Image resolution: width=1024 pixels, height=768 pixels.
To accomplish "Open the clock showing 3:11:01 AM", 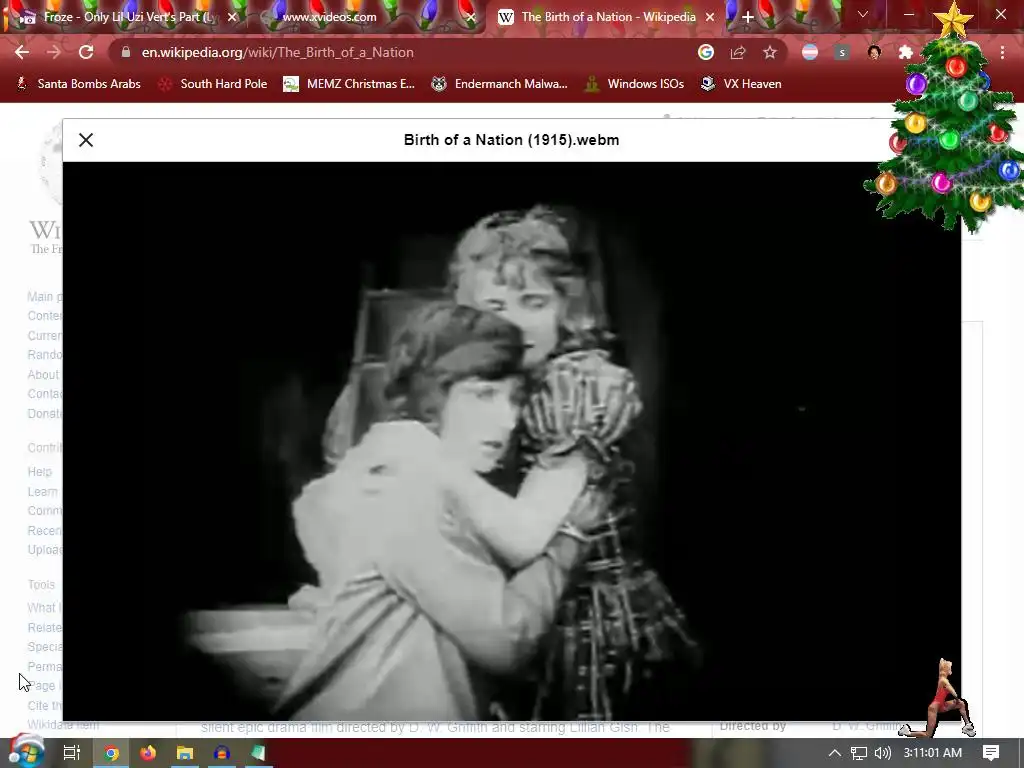I will click(933, 753).
